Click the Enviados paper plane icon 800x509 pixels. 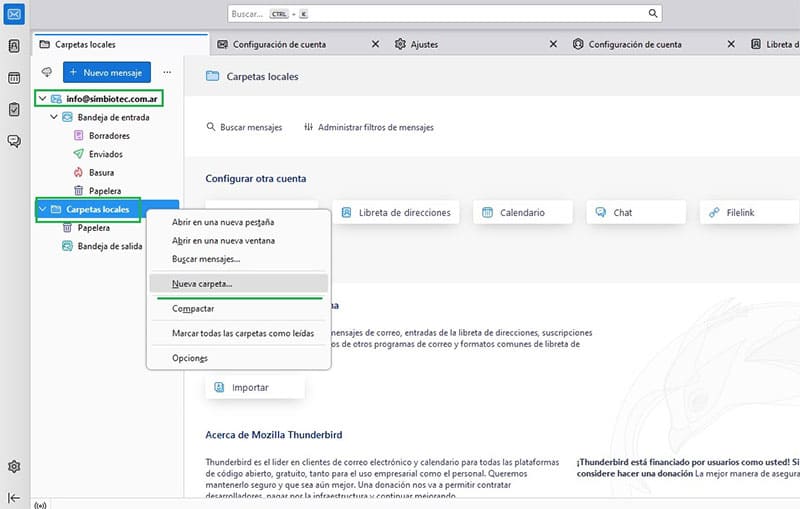point(79,154)
